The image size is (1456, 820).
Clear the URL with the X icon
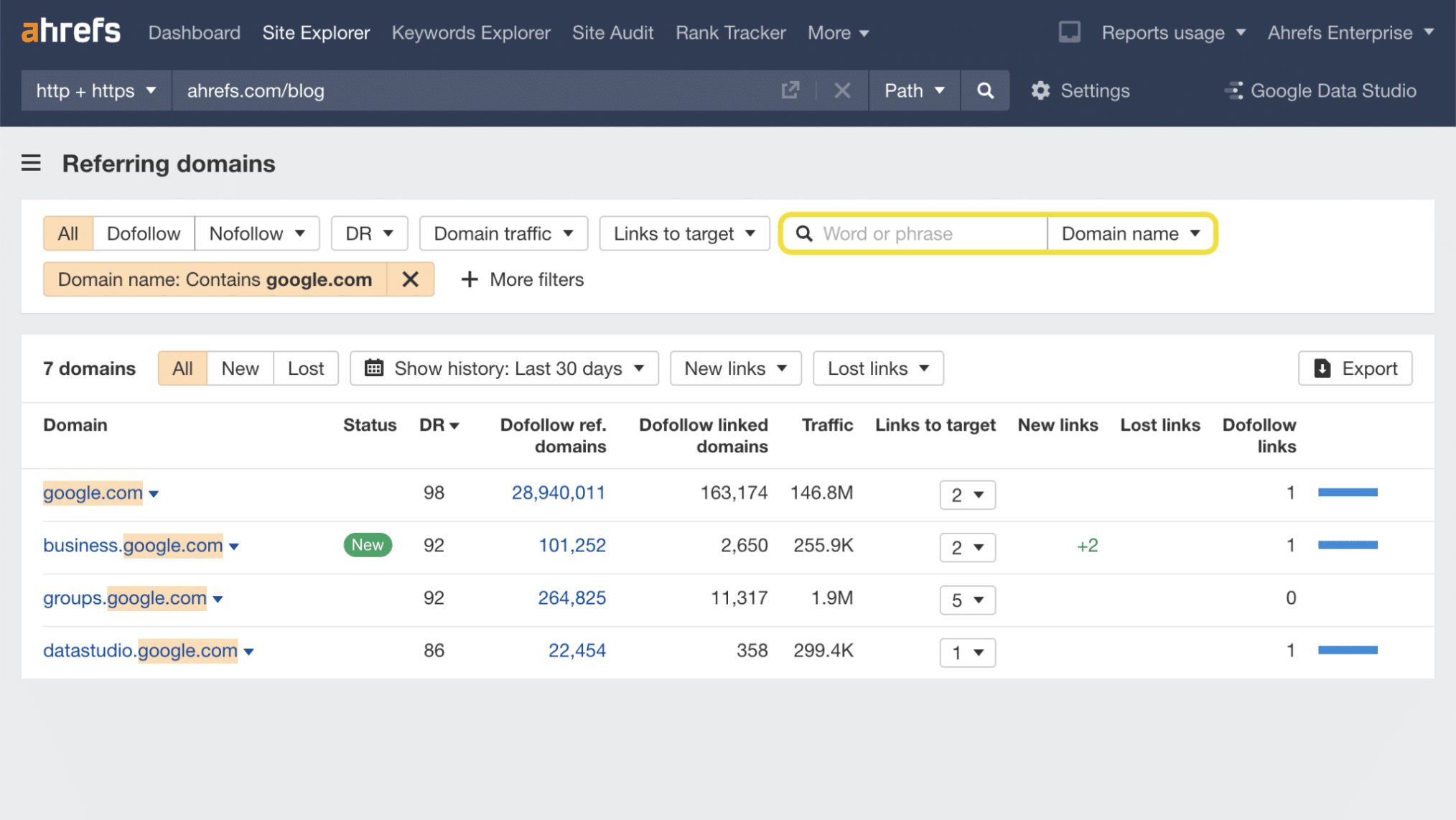pos(842,90)
